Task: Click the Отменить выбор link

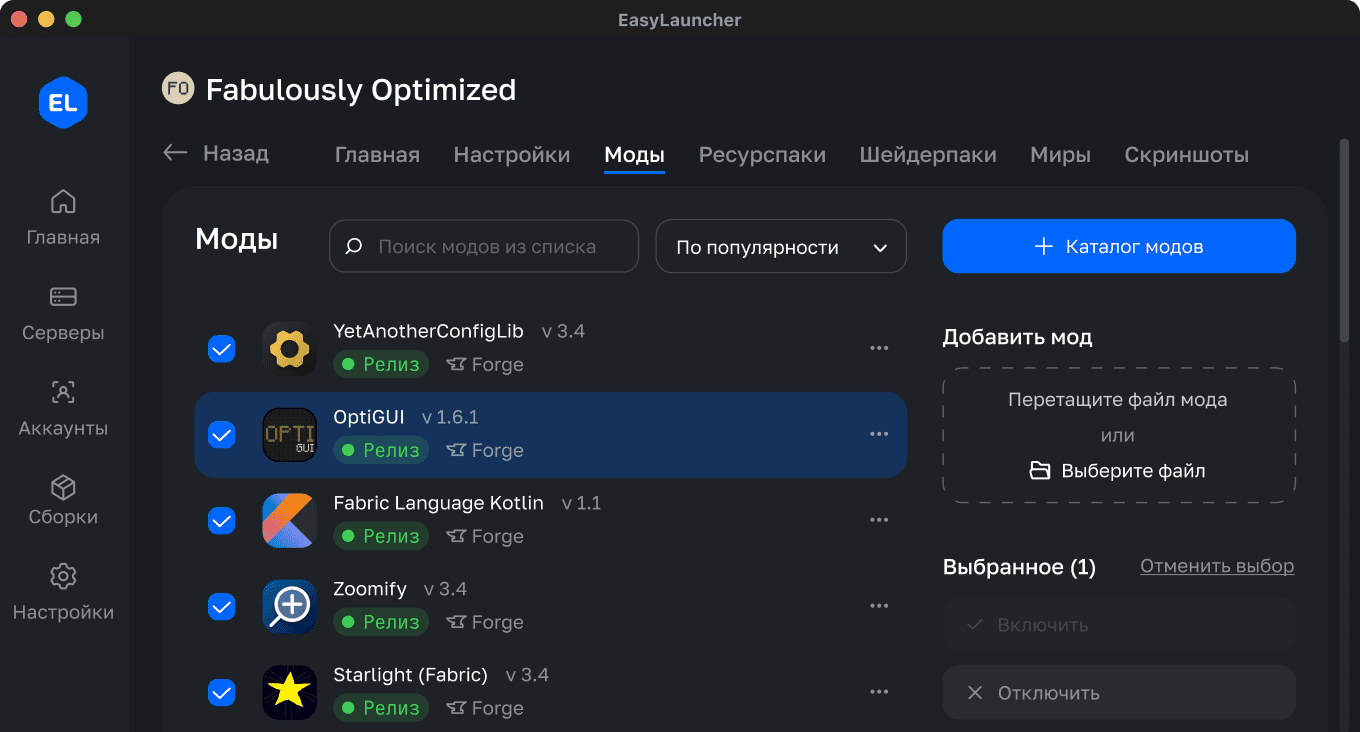Action: (1216, 566)
